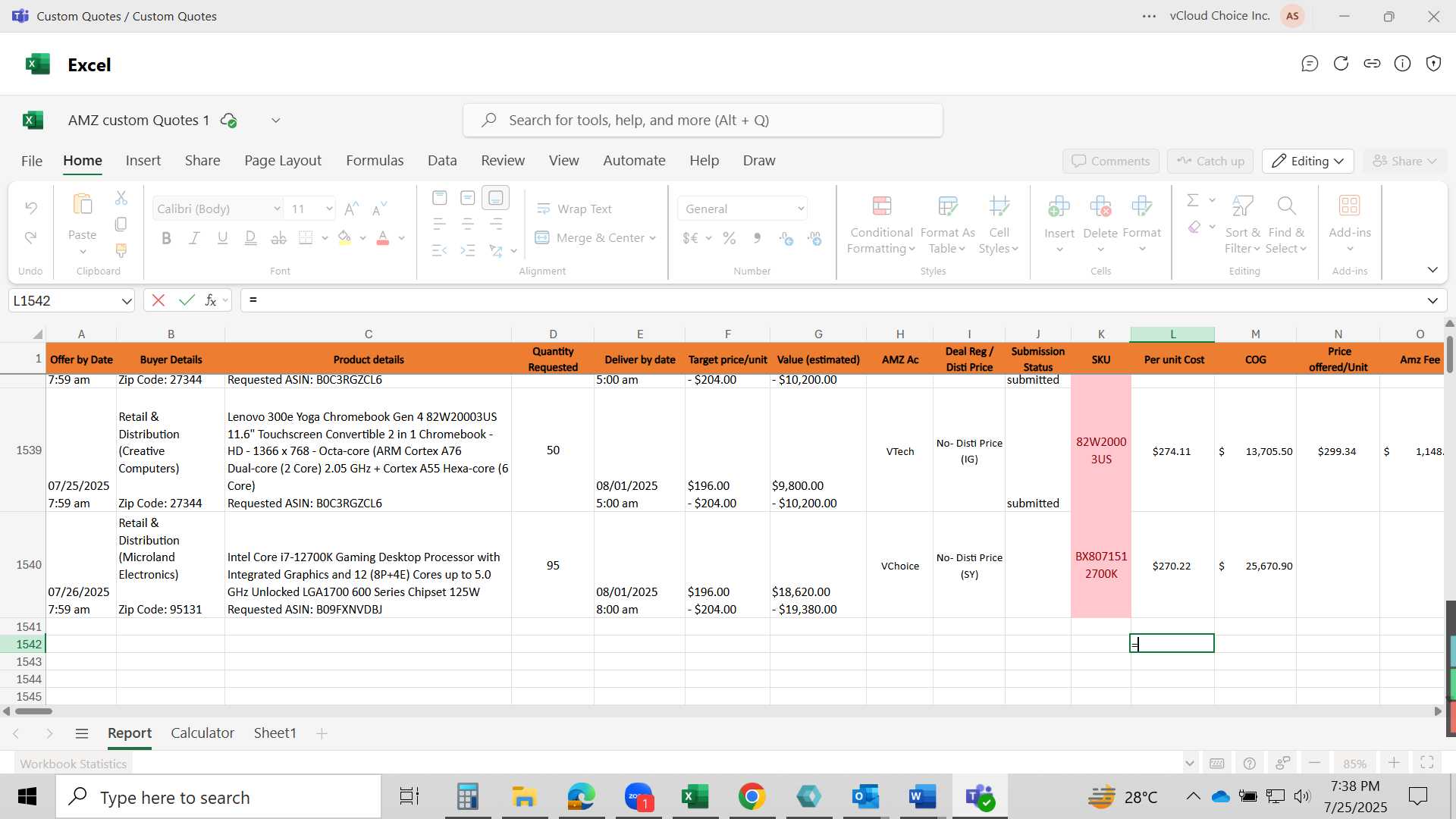Click the Align Right icon
Screen dimensions: 1456x819
tap(496, 224)
